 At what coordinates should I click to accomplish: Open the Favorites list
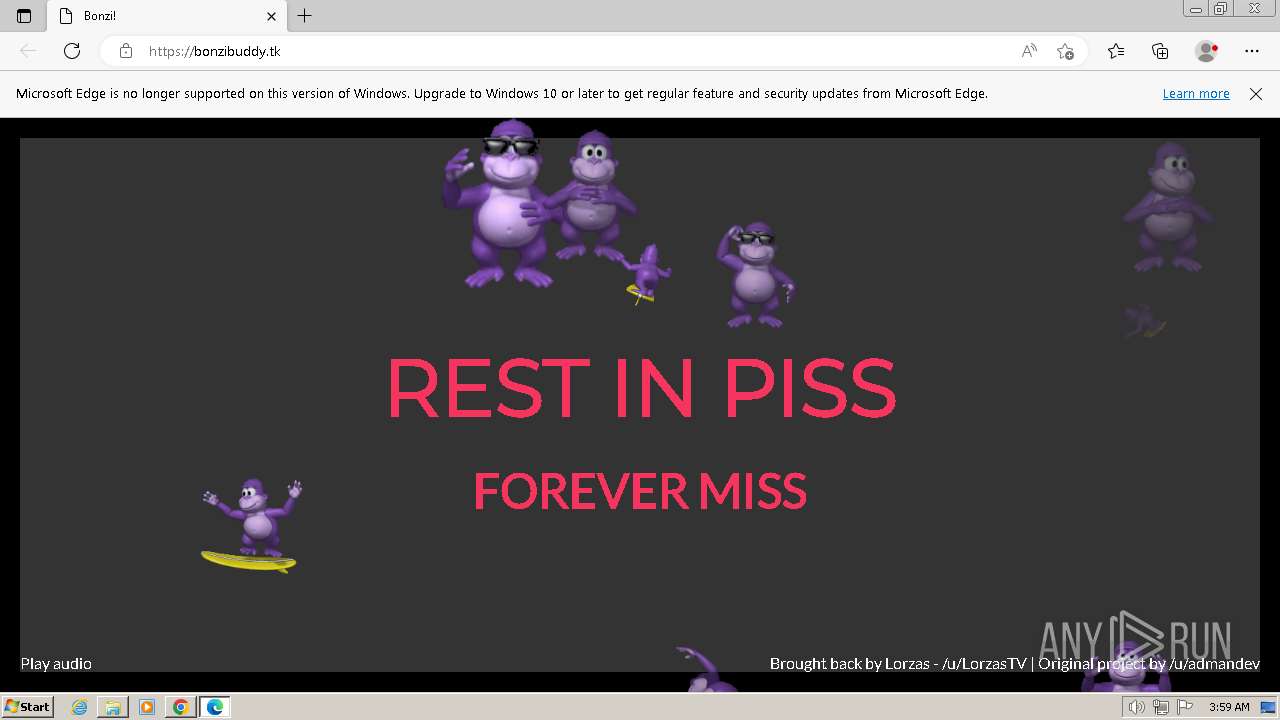click(x=1116, y=51)
